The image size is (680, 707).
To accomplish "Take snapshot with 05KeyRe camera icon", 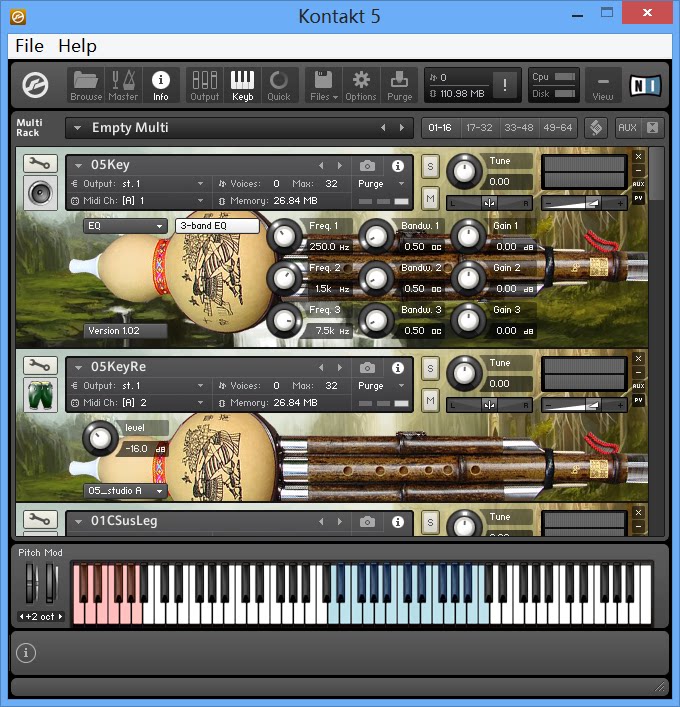I will coord(367,368).
